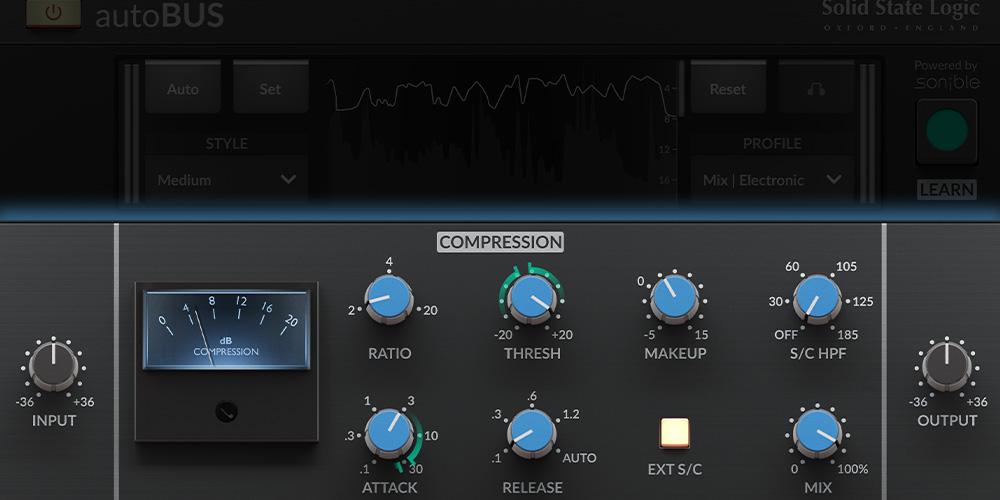This screenshot has width=1000, height=500.
Task: Click the Attack knob
Action: point(388,433)
